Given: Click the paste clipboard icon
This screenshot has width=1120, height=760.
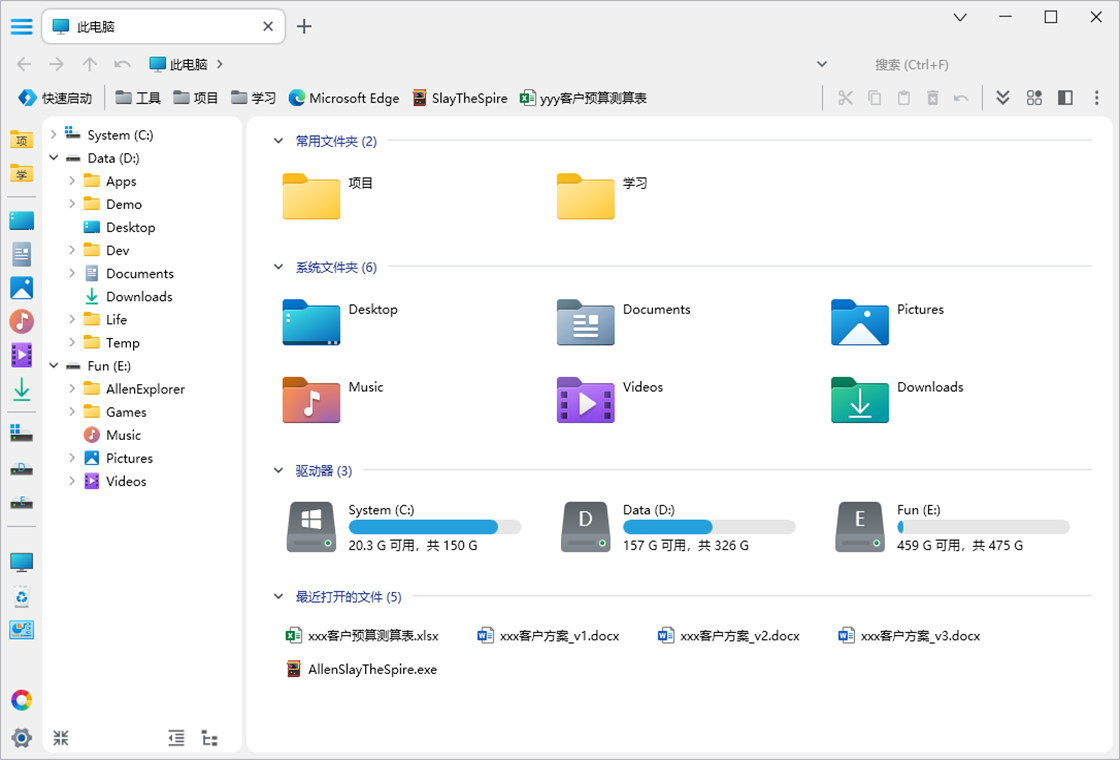Looking at the screenshot, I should pyautogui.click(x=904, y=98).
